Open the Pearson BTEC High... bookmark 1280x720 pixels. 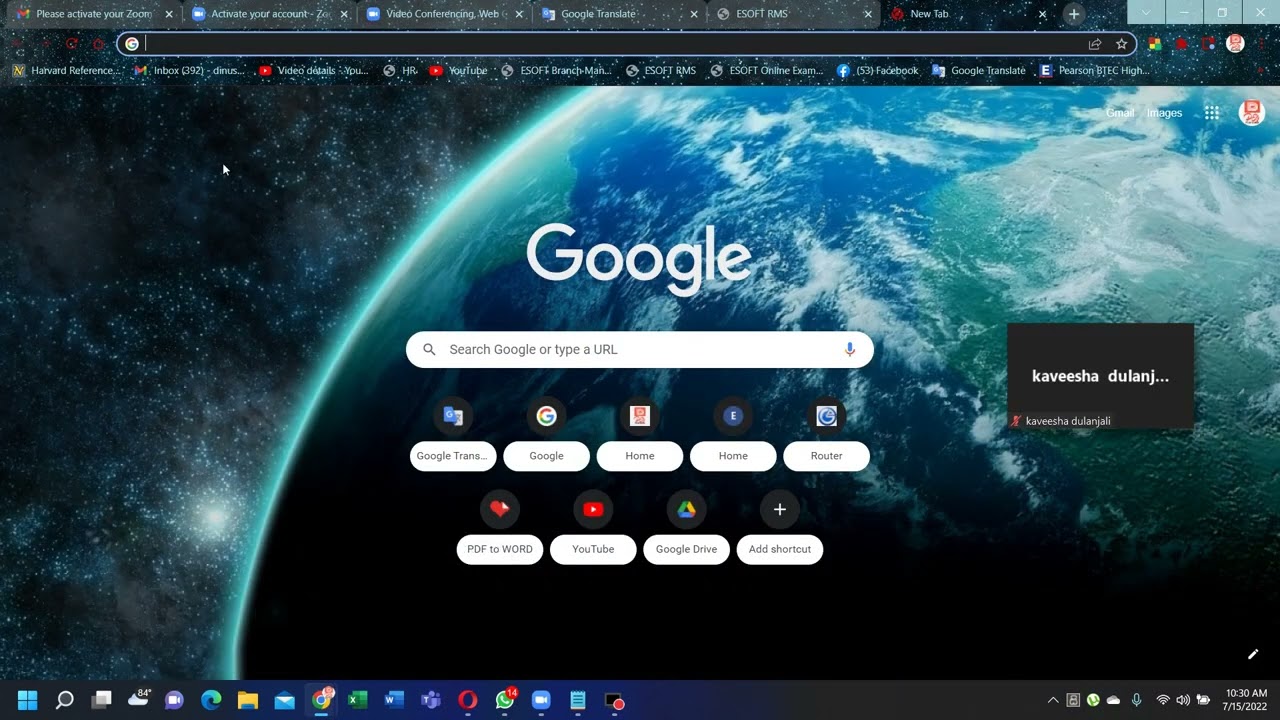(x=1094, y=71)
